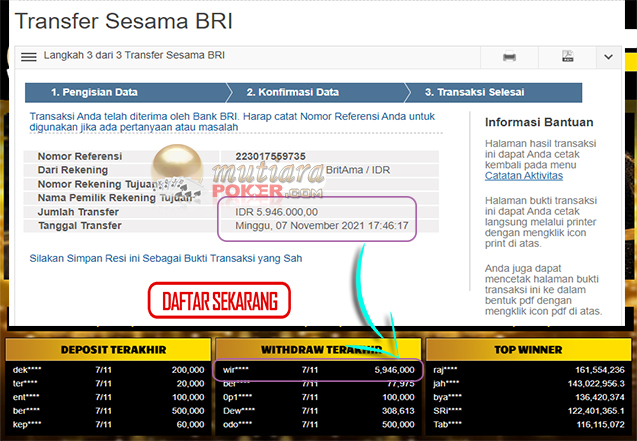Click reference number 223017559735

click(x=270, y=156)
